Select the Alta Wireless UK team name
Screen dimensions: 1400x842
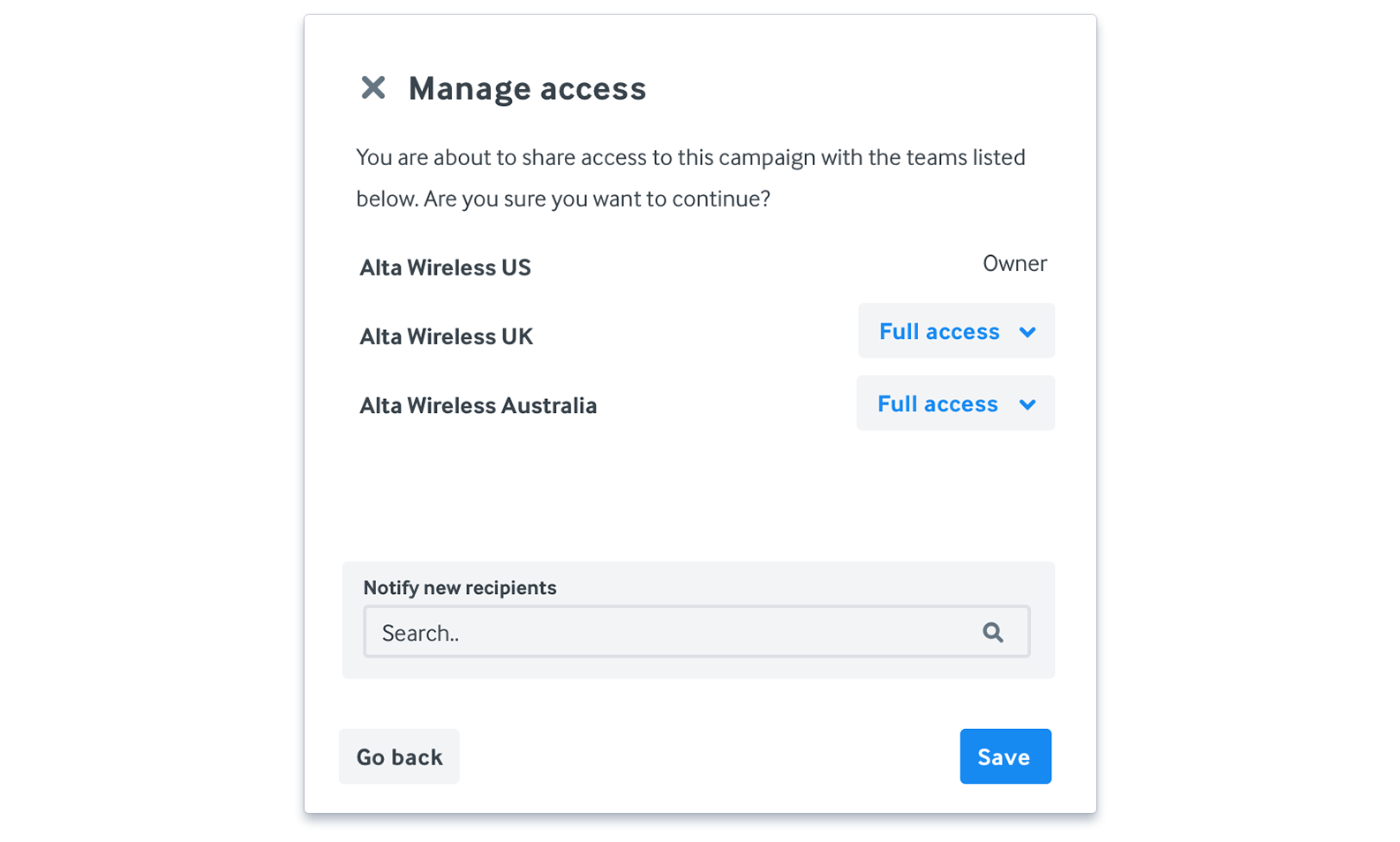[x=446, y=336]
